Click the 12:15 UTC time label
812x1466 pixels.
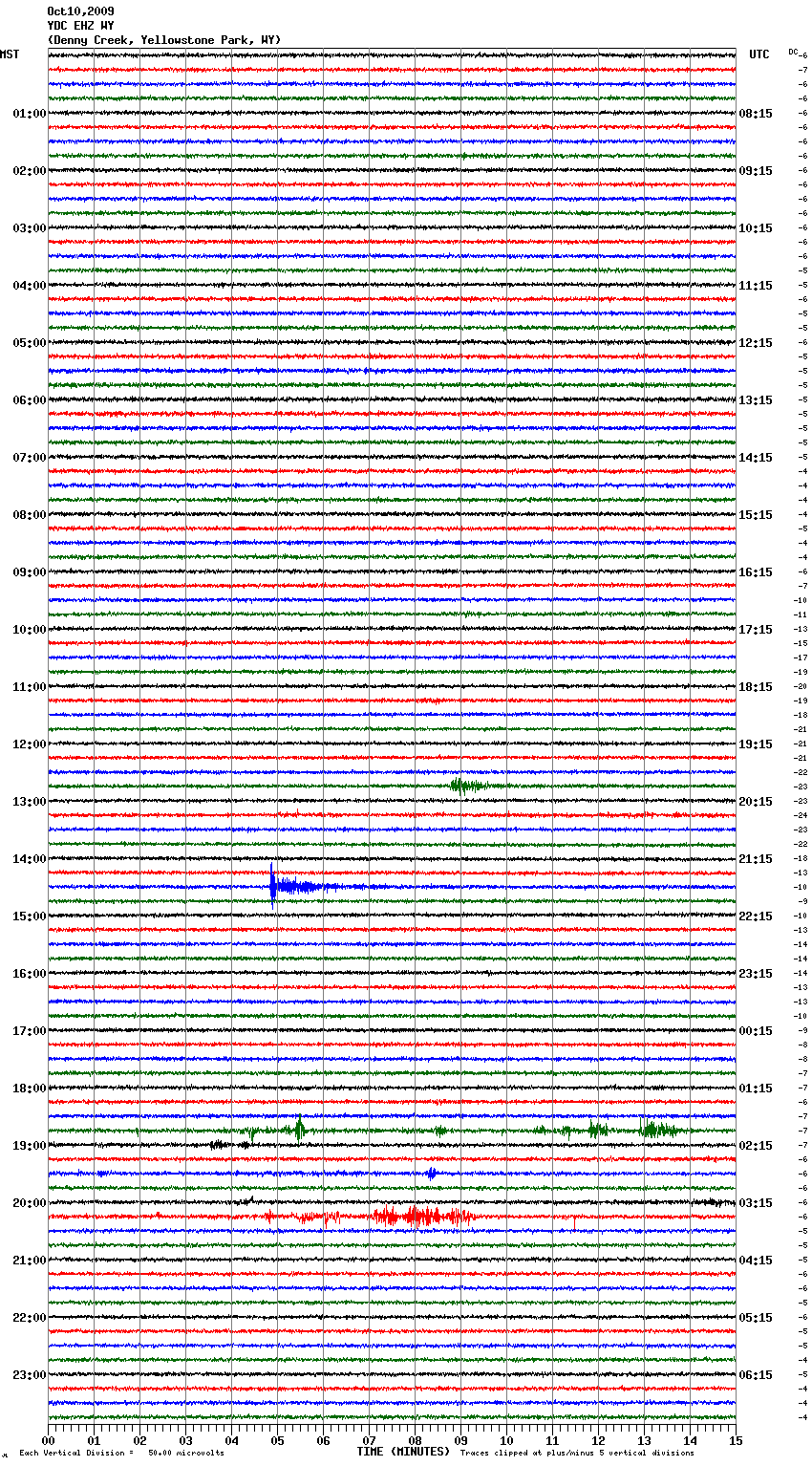pyautogui.click(x=756, y=343)
